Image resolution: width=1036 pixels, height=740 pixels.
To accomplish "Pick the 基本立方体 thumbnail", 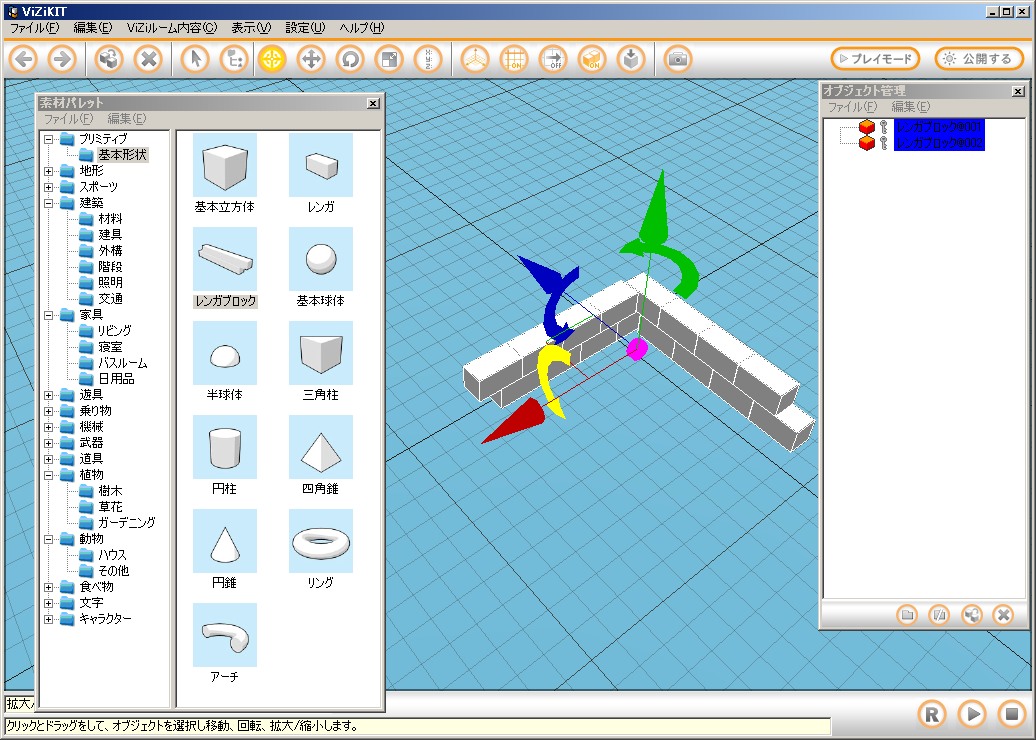I will (x=225, y=165).
